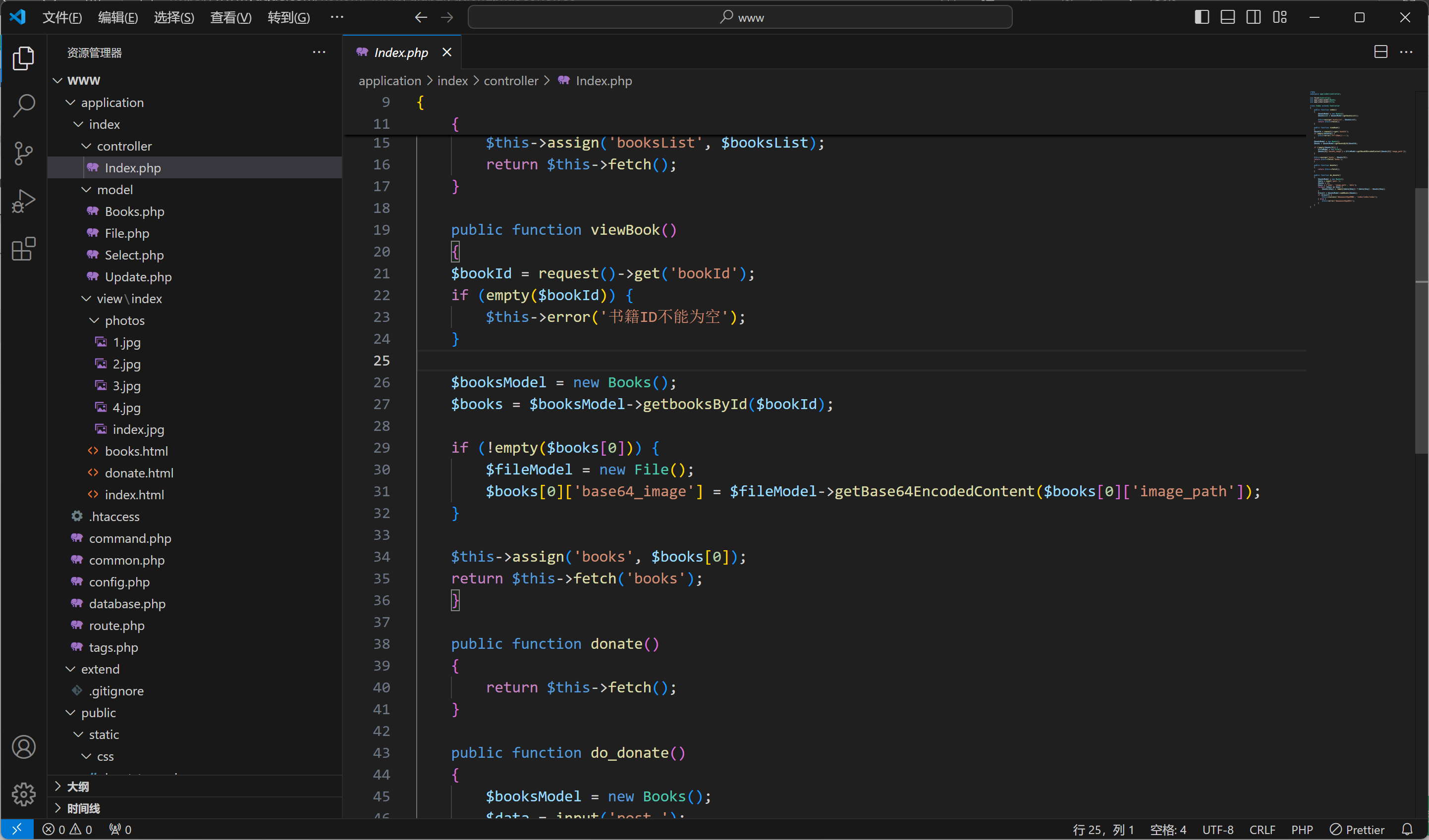Toggle the primary side bar layout button
The width and height of the screenshot is (1429, 840).
pos(1202,17)
